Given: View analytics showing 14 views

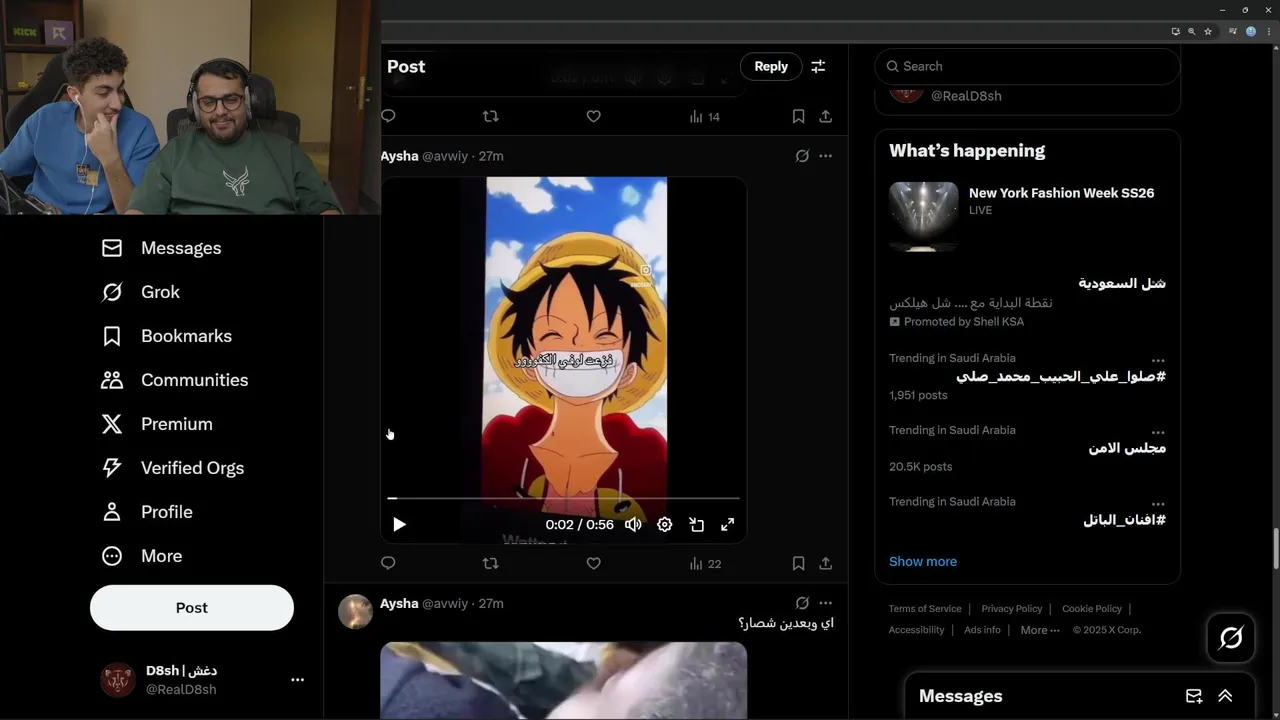Looking at the screenshot, I should [705, 117].
